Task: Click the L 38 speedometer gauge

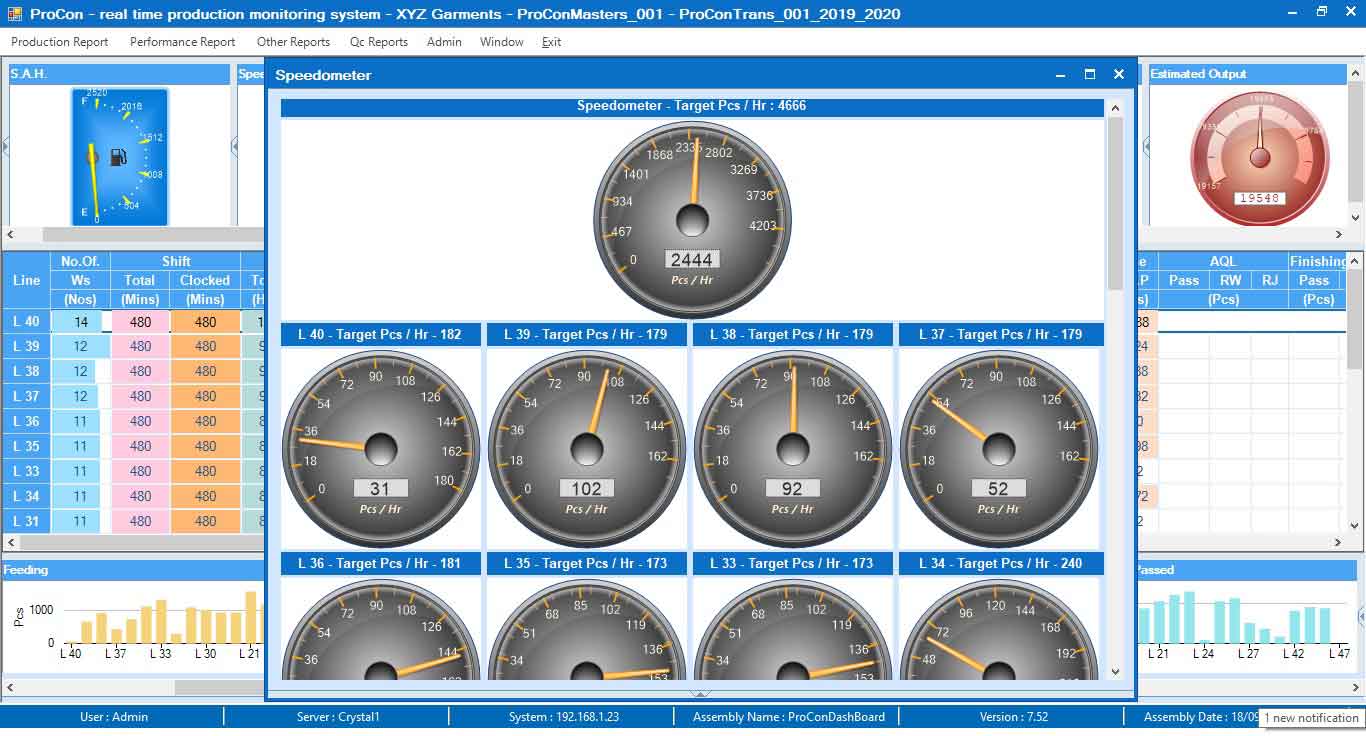Action: [793, 449]
